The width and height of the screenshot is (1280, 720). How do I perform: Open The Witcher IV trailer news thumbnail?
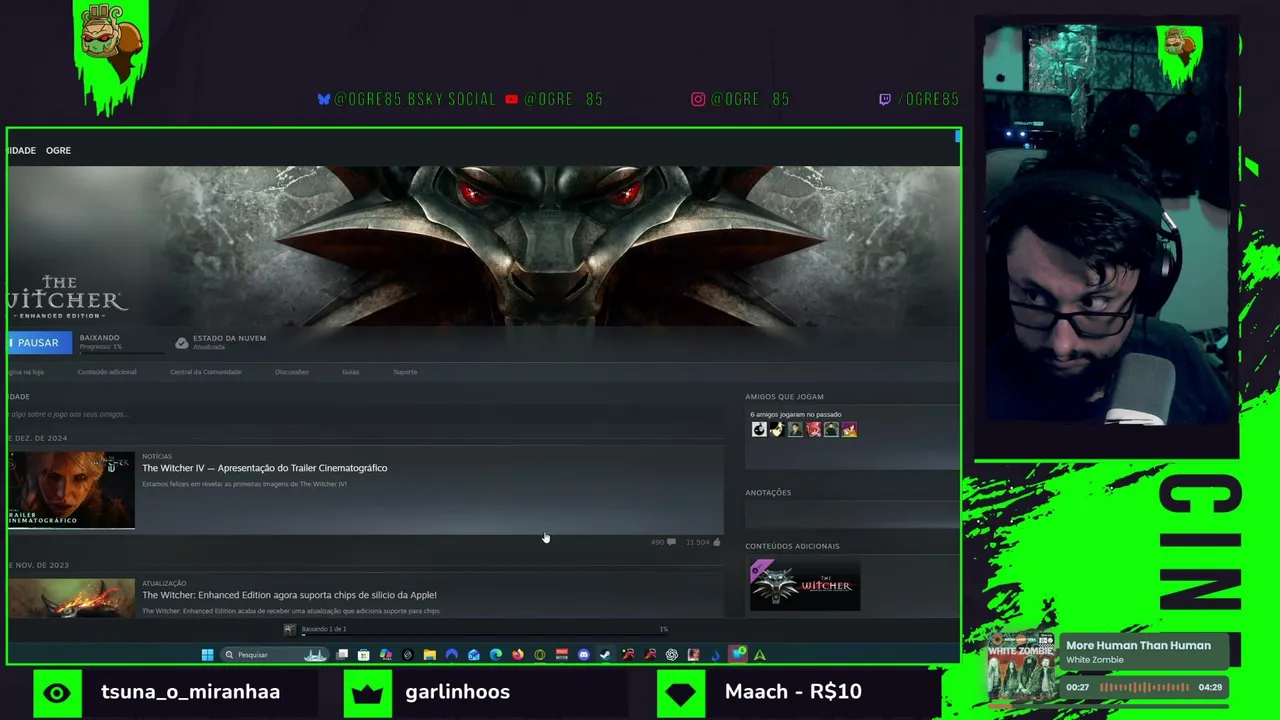71,490
